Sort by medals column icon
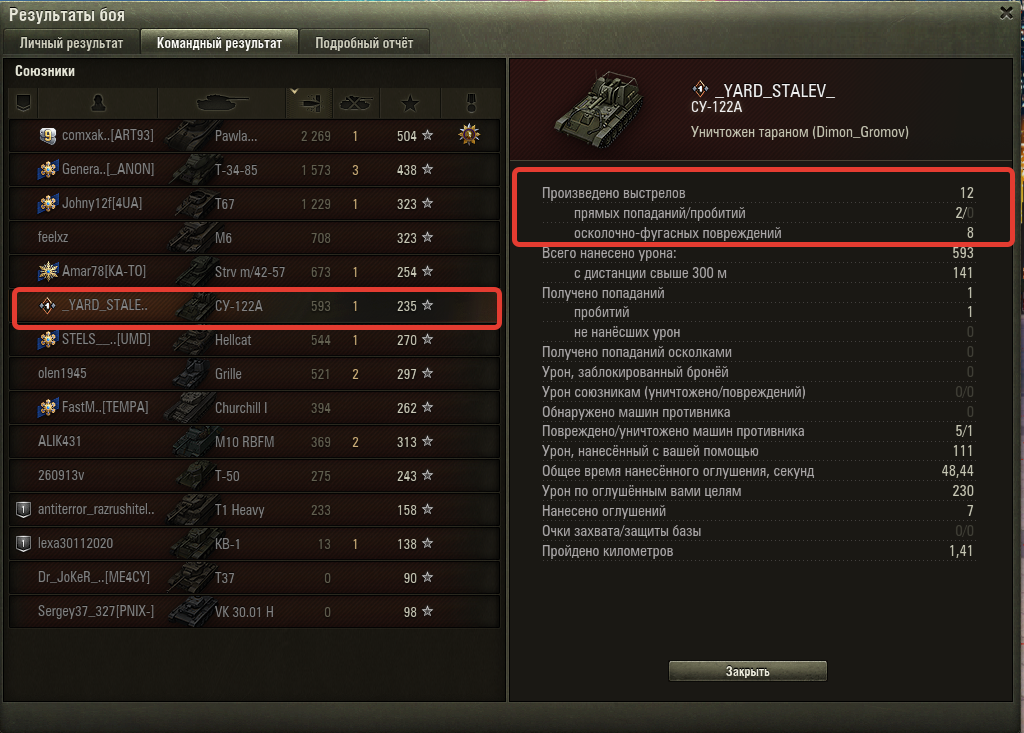Image resolution: width=1024 pixels, height=733 pixels. 471,103
